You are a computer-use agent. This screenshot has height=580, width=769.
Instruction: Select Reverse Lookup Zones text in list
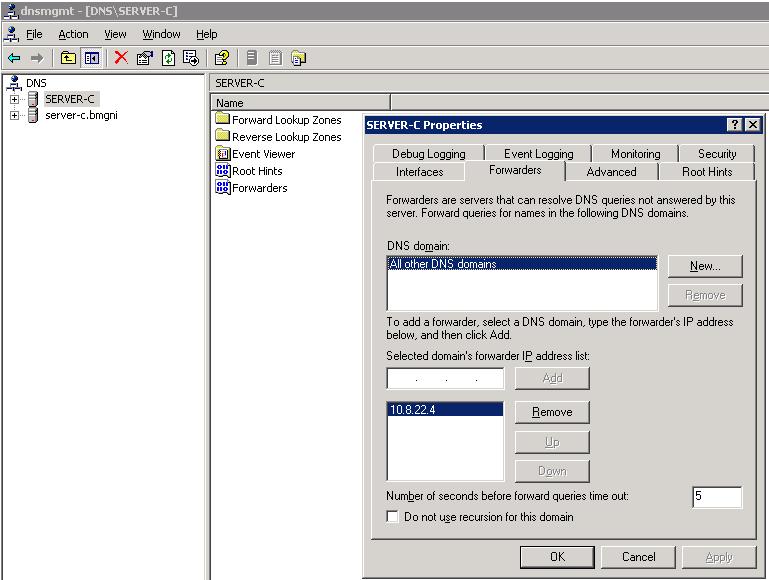[287, 137]
